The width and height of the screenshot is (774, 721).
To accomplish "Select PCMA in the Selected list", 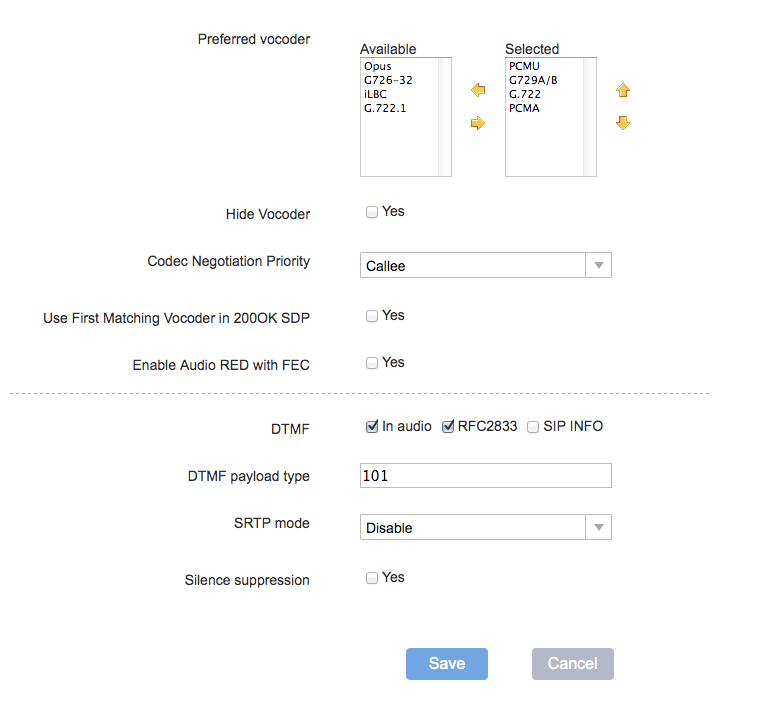I will pos(524,108).
